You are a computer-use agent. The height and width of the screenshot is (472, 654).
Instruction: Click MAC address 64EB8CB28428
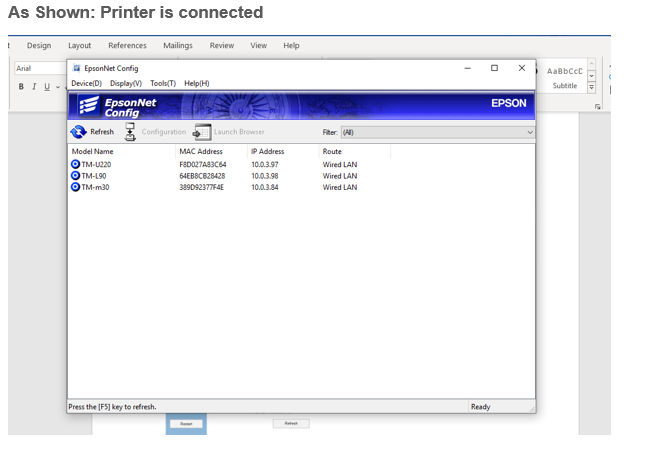(202, 176)
